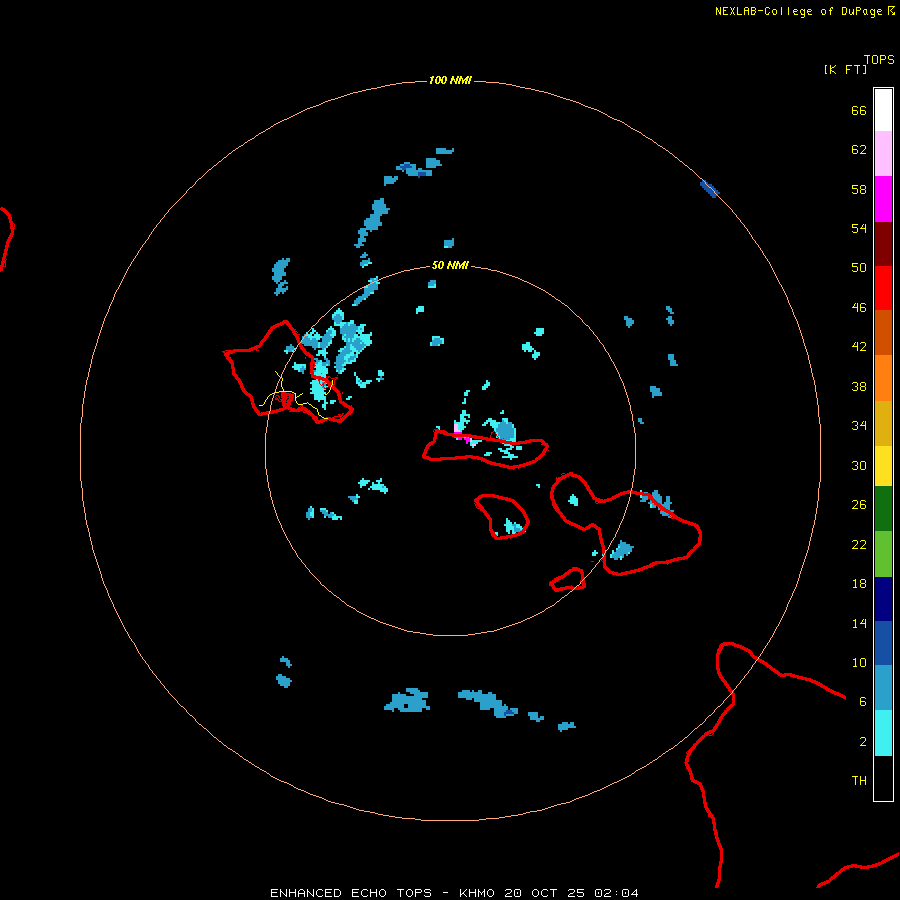Click the '46' legend value label

859,307
